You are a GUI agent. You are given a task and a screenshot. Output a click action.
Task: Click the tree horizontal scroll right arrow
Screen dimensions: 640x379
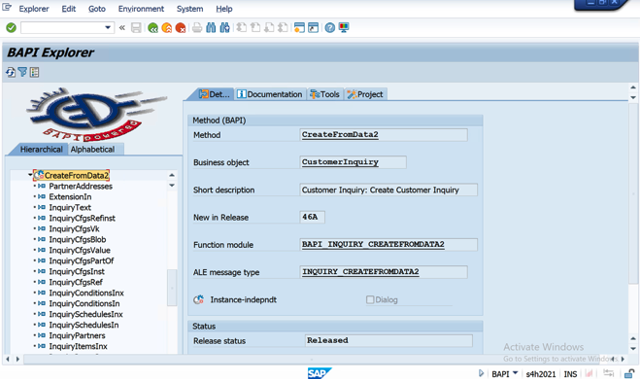coord(17,359)
